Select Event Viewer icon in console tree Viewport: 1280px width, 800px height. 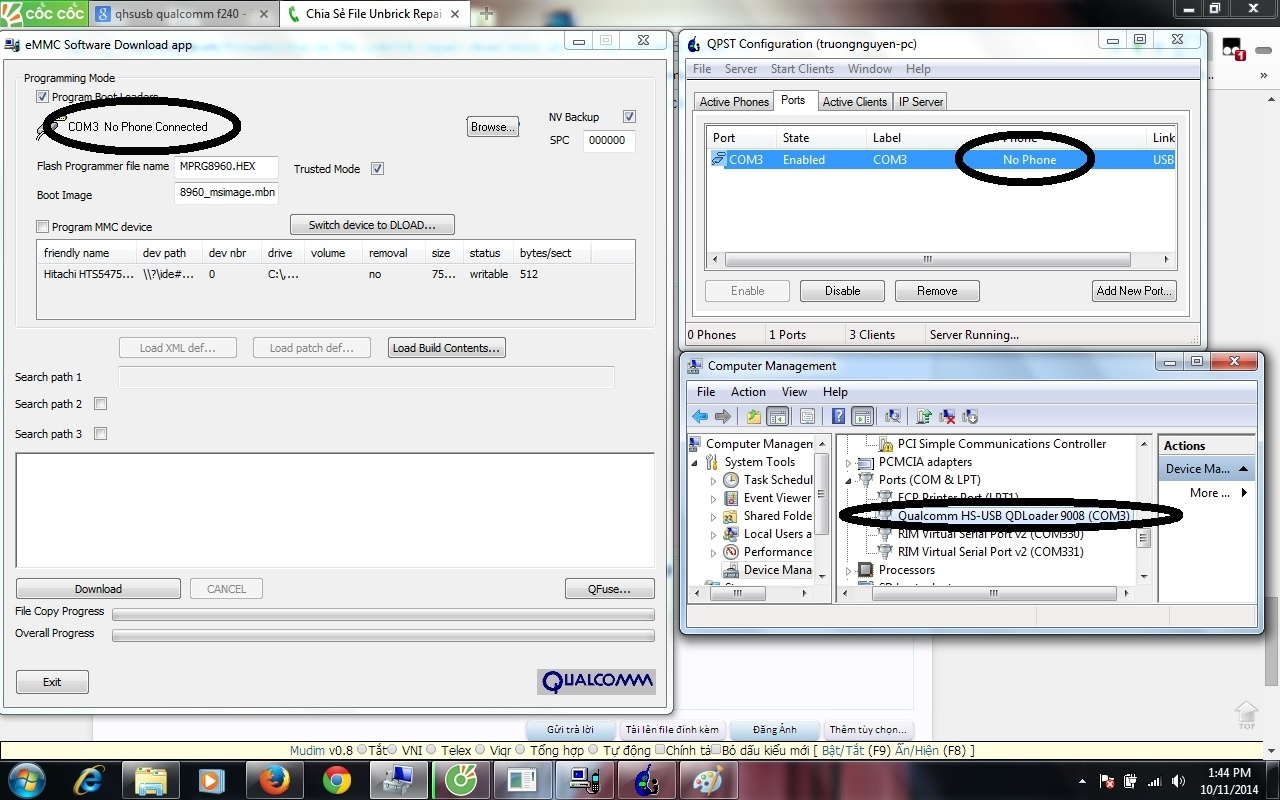[731, 498]
